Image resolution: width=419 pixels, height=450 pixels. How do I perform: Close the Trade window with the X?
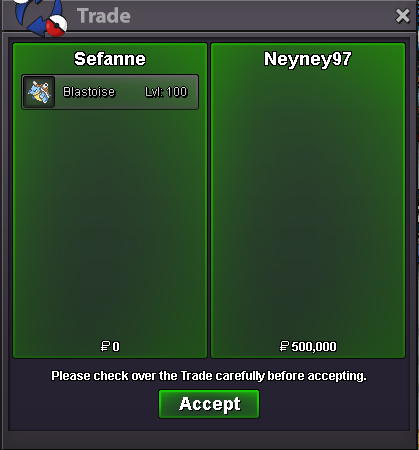402,16
